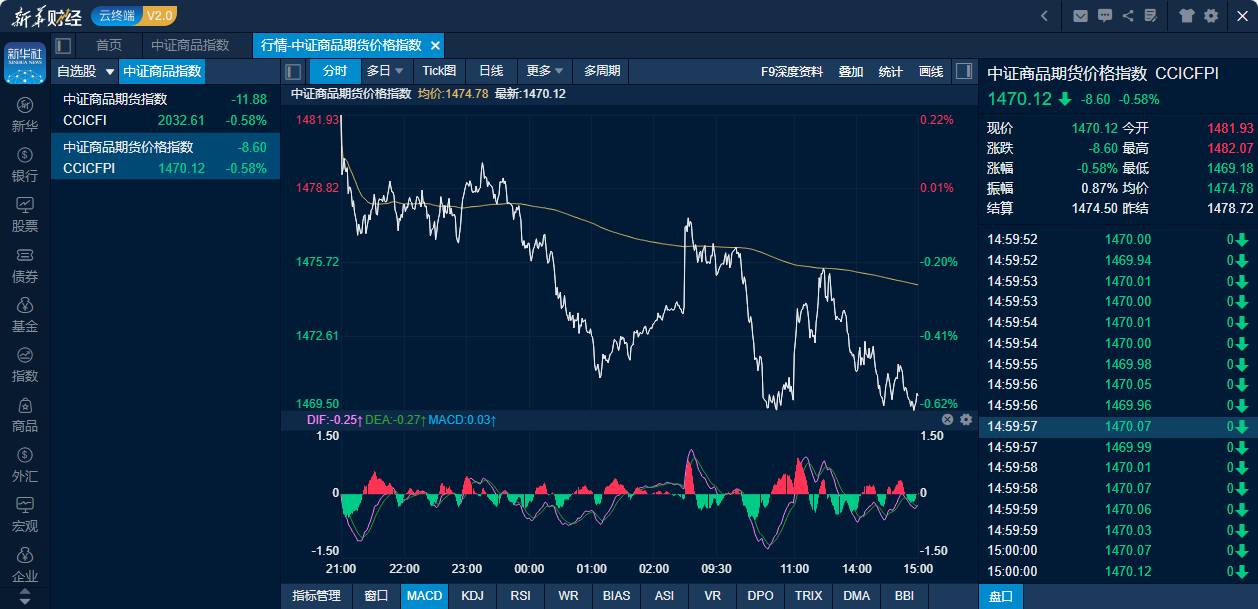Open the 基金 (Funds) sidebar icon
The image size is (1258, 609).
(25, 314)
